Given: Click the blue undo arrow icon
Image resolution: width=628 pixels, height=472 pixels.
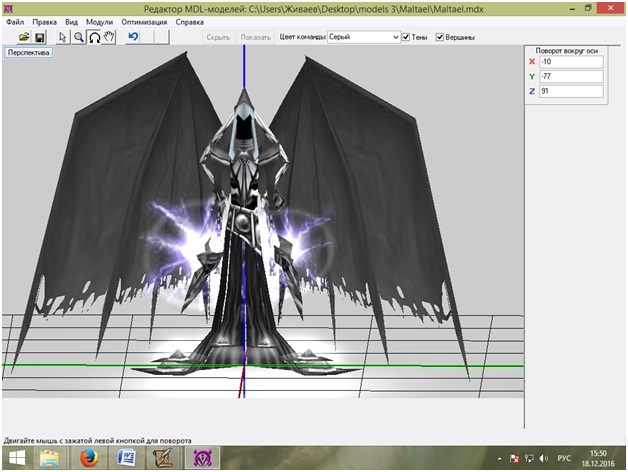Looking at the screenshot, I should coord(133,37).
